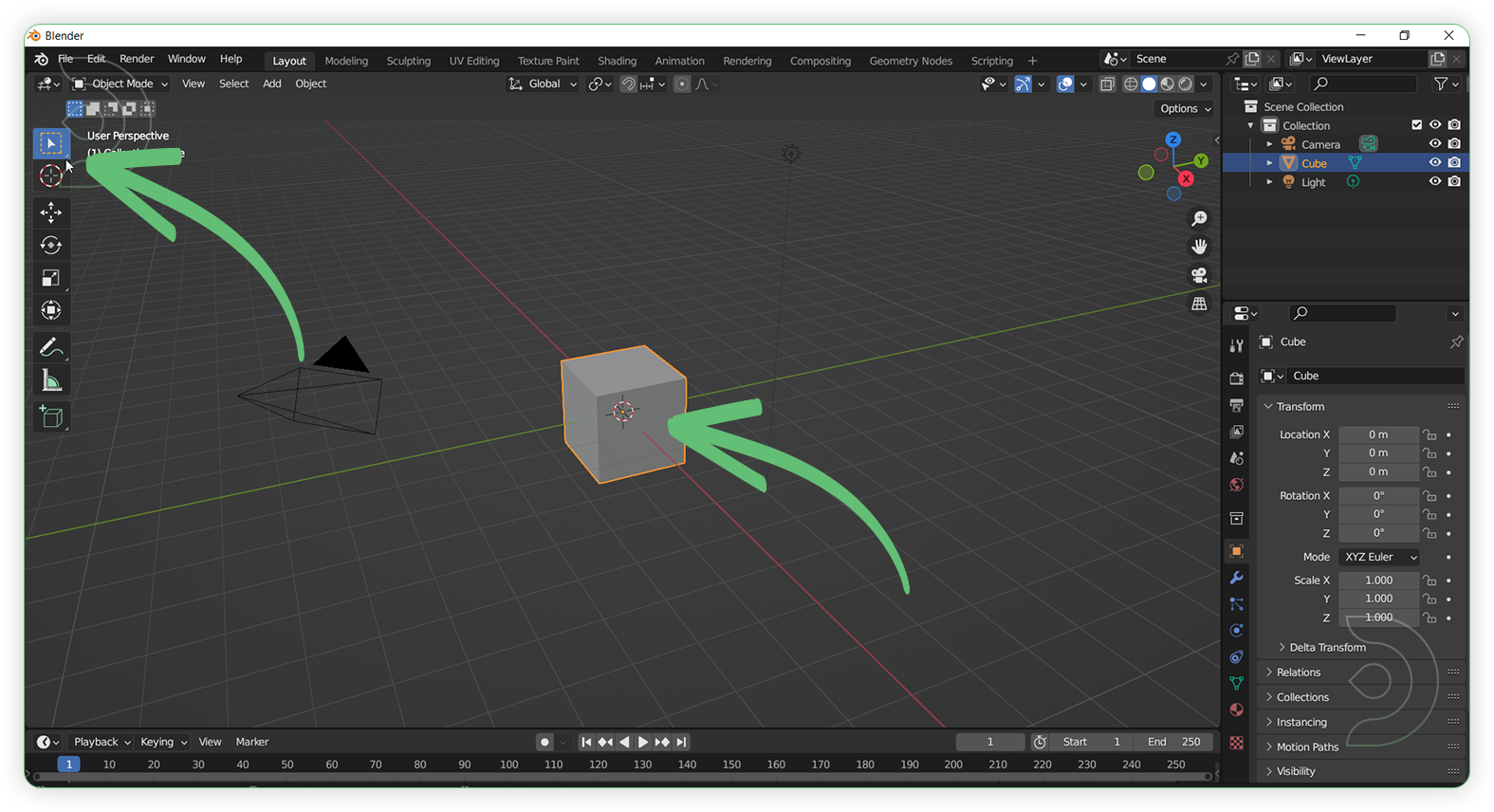Open the Object Data mesh tab
This screenshot has width=1494, height=812.
[x=1236, y=683]
